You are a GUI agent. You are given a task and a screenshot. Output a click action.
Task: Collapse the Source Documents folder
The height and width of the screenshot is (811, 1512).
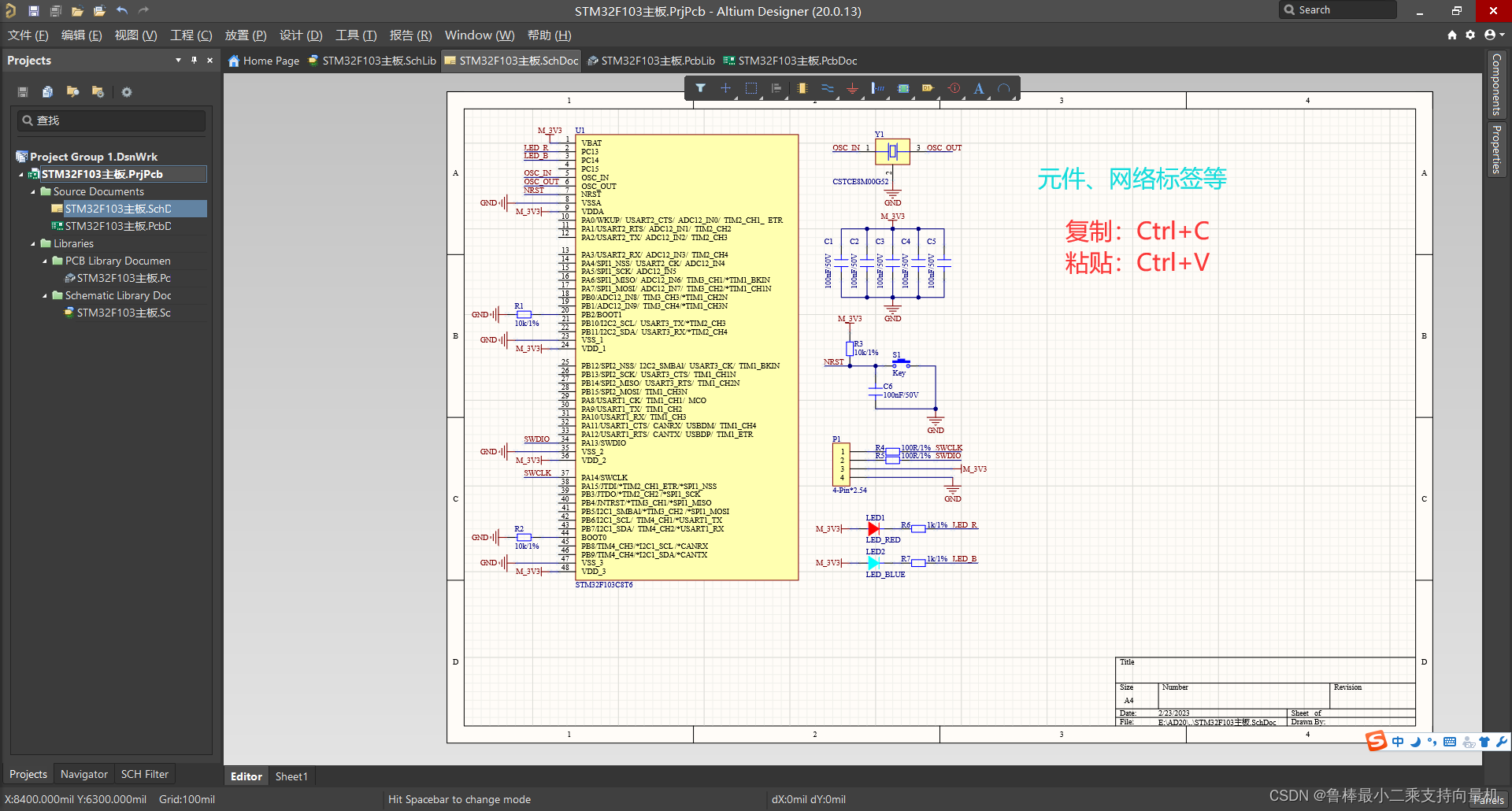pos(33,191)
